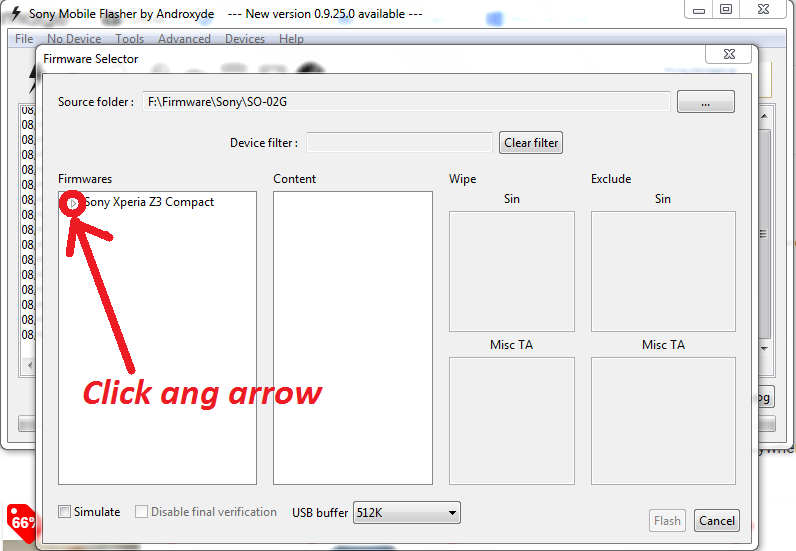796x551 pixels.
Task: Open the Devices menu
Action: tap(245, 39)
